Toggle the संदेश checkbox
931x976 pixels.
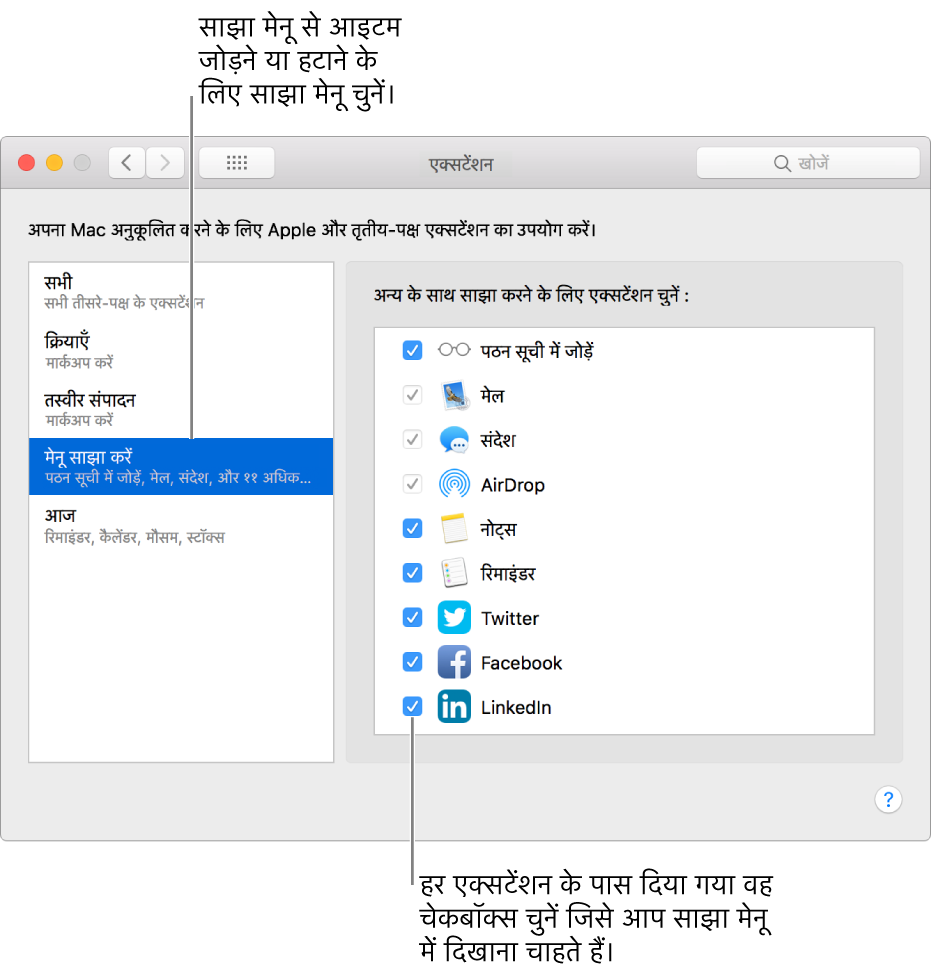[x=412, y=439]
